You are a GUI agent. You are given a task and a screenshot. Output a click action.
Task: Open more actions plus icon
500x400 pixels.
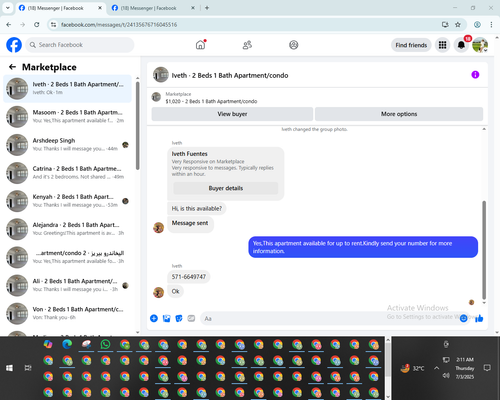(154, 318)
